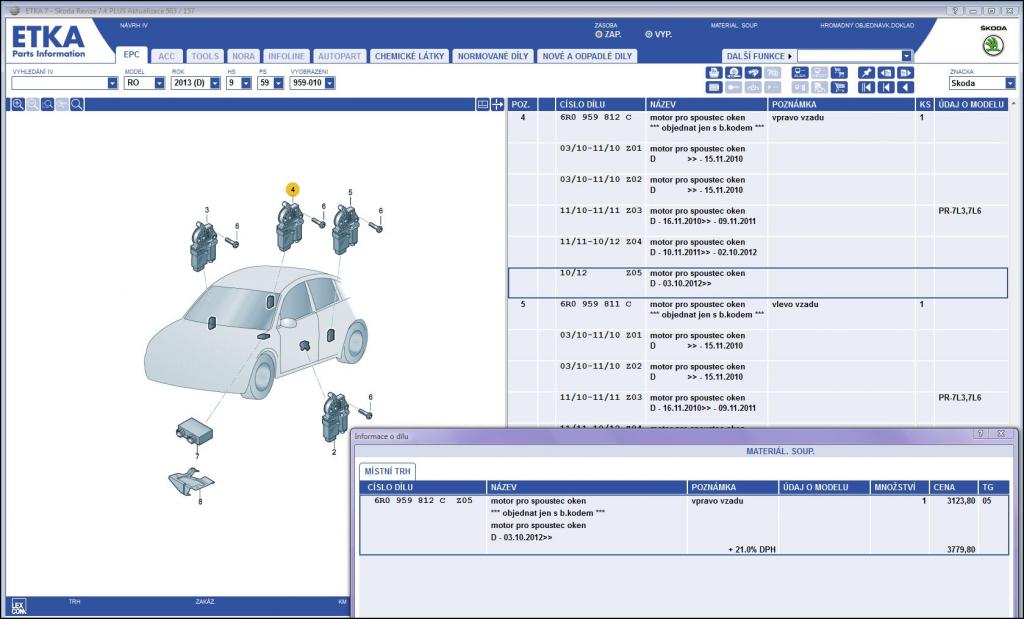Click the total price 3779,80 with VAT
The height and width of the screenshot is (619, 1024).
[961, 550]
